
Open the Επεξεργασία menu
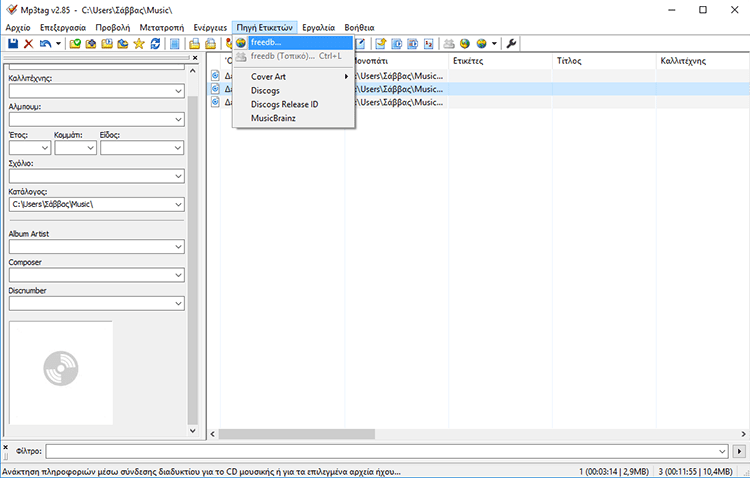coord(63,27)
